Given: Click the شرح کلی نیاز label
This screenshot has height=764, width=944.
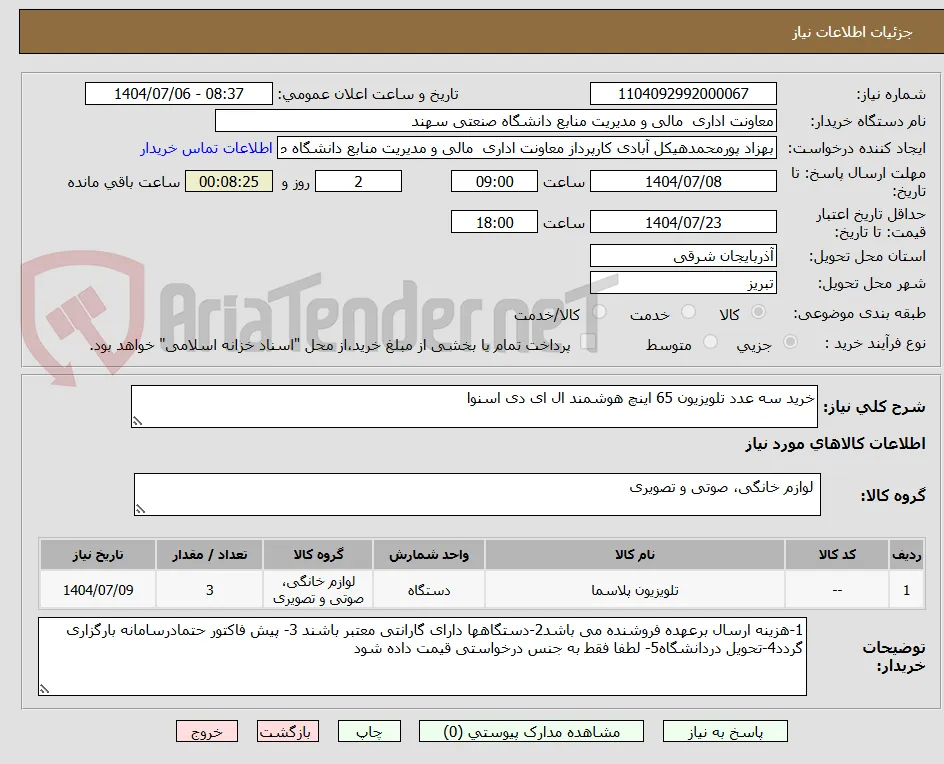Looking at the screenshot, I should click(874, 407).
